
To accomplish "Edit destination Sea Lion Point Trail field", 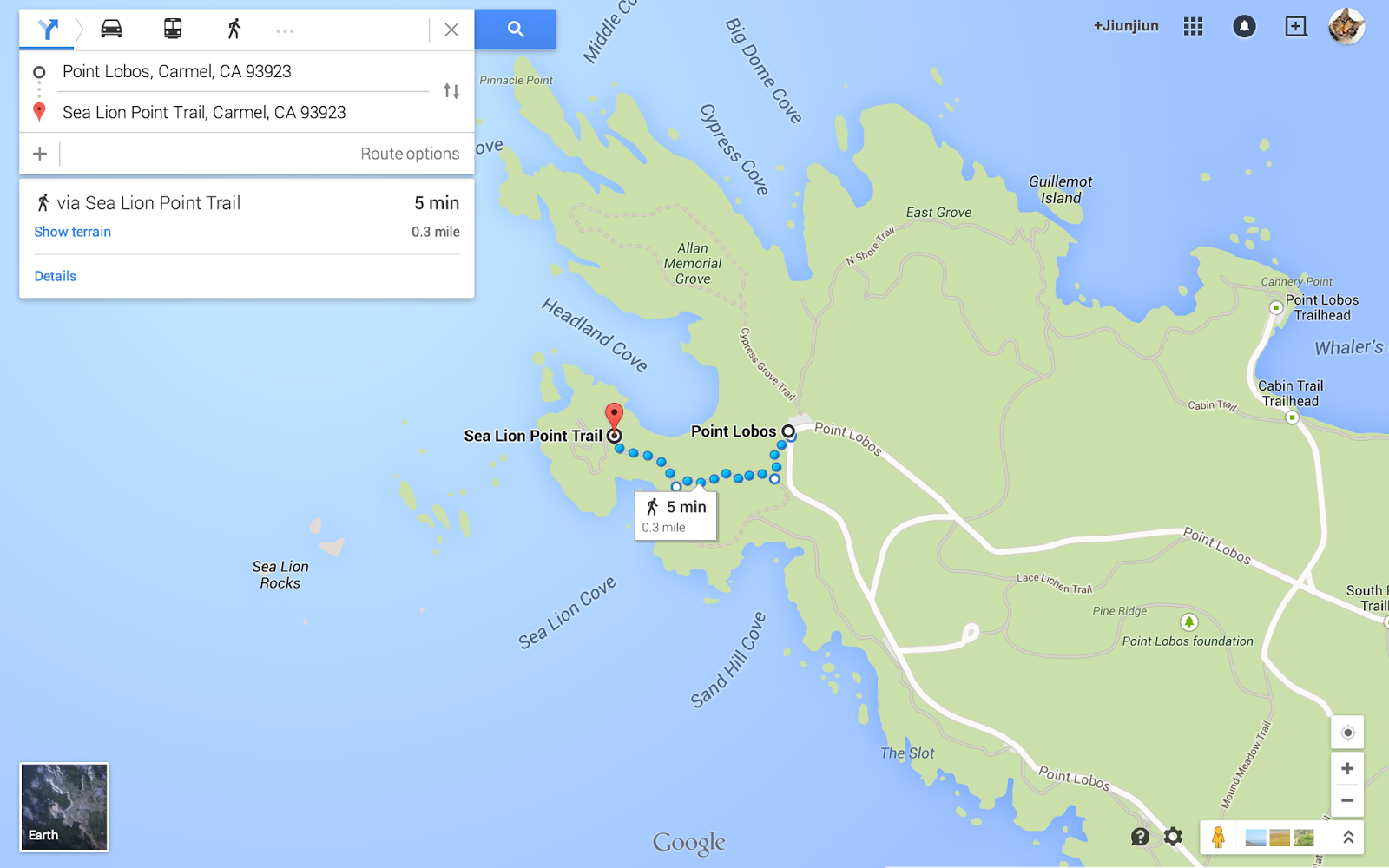I will [x=243, y=112].
